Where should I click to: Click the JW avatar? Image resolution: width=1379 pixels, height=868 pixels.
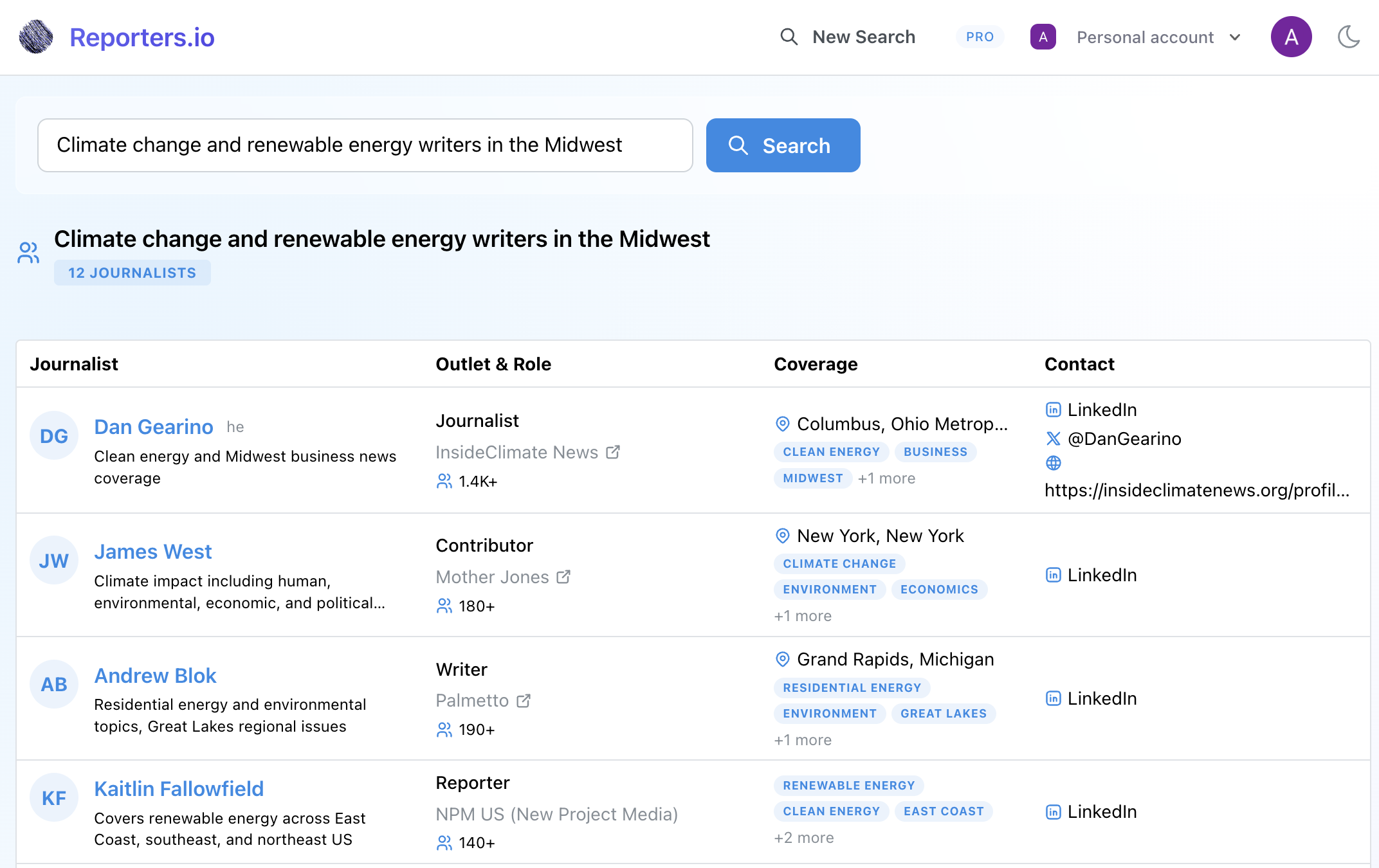(x=54, y=561)
